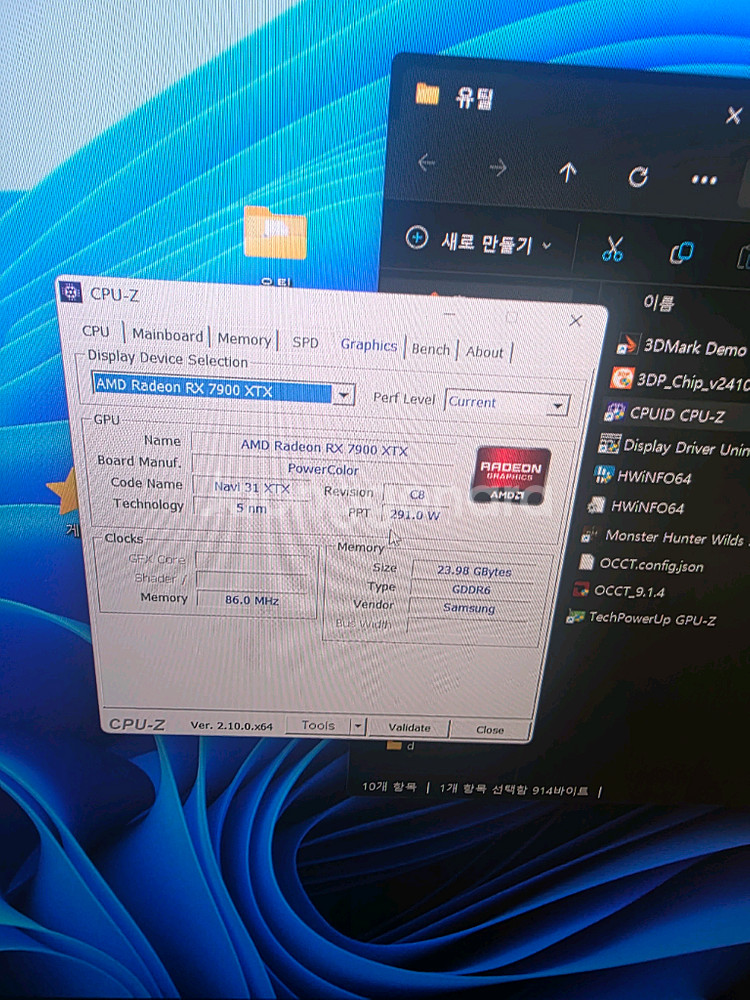This screenshot has height=1000, width=750.
Task: Click the Validate button
Action: tap(409, 727)
